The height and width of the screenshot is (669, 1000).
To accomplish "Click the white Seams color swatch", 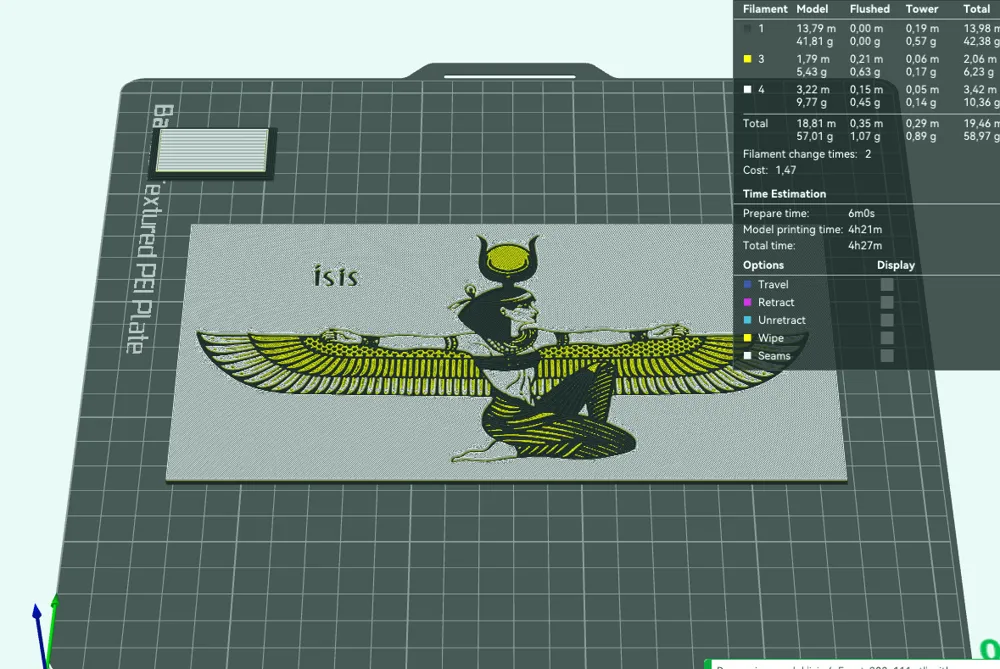I will (747, 356).
